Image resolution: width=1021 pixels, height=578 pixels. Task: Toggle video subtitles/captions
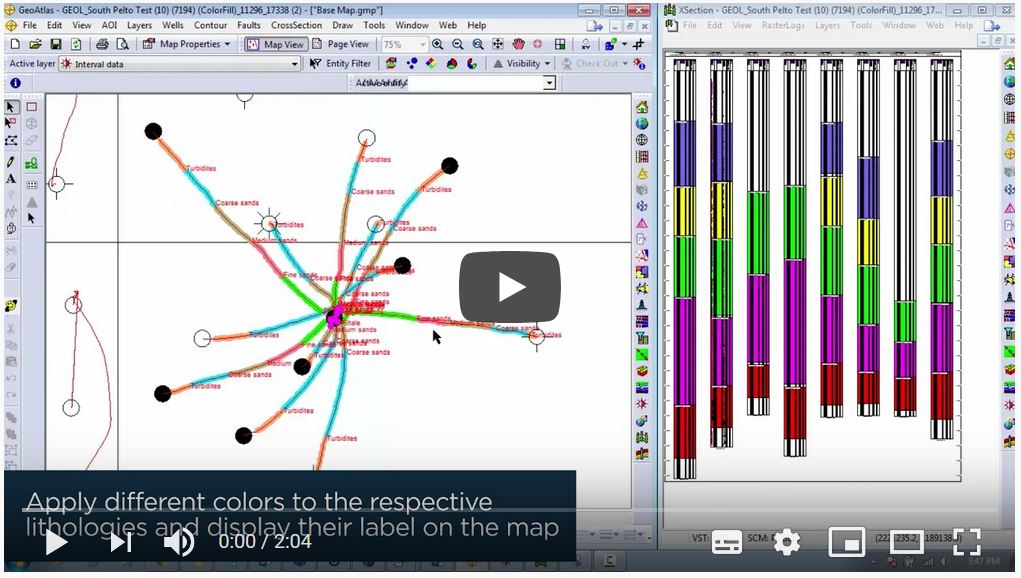[727, 542]
